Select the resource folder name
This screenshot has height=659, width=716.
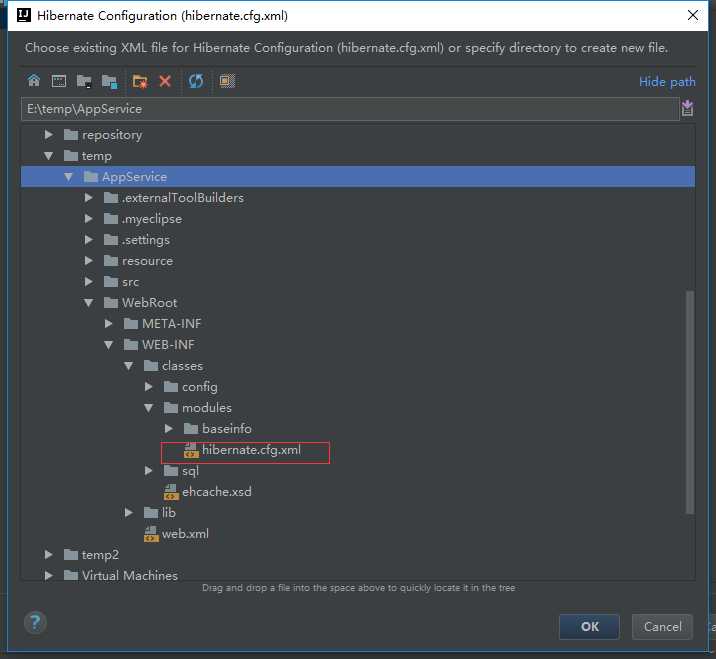[147, 261]
